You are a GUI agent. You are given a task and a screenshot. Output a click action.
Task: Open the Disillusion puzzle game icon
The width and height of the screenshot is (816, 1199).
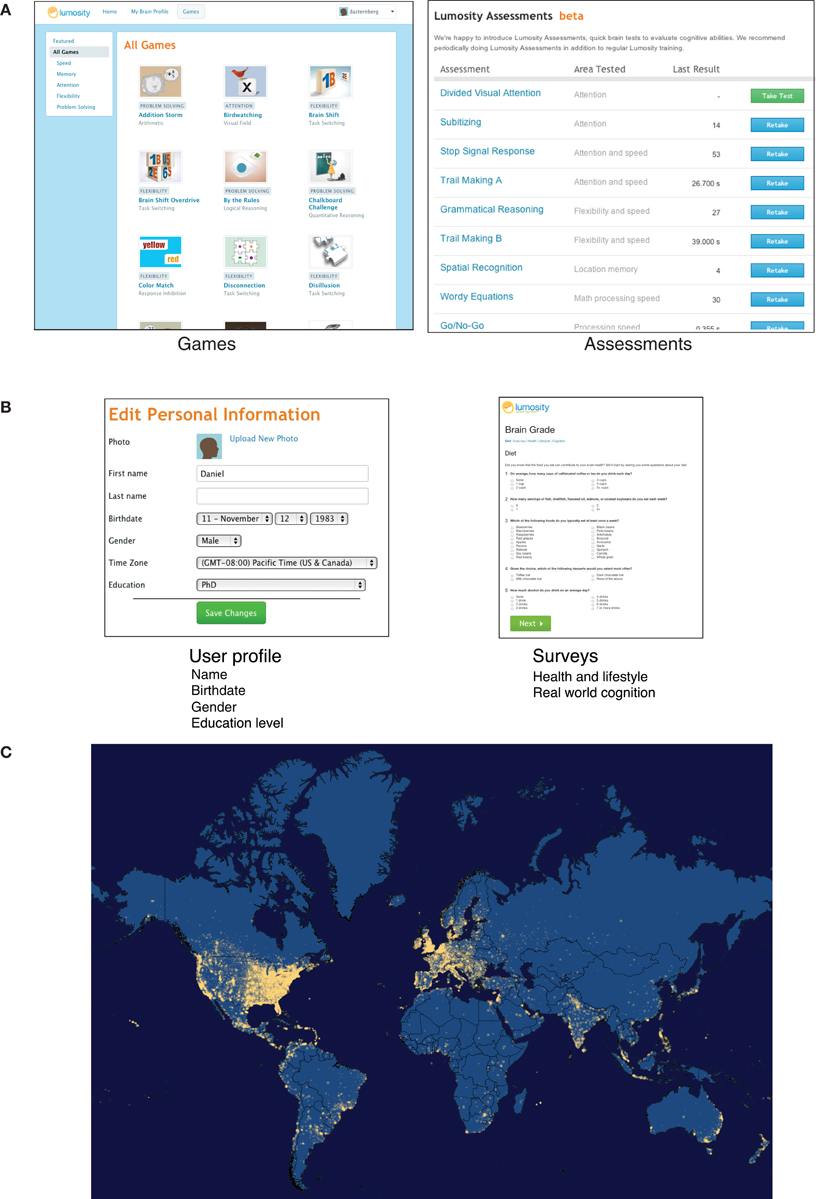pyautogui.click(x=330, y=252)
